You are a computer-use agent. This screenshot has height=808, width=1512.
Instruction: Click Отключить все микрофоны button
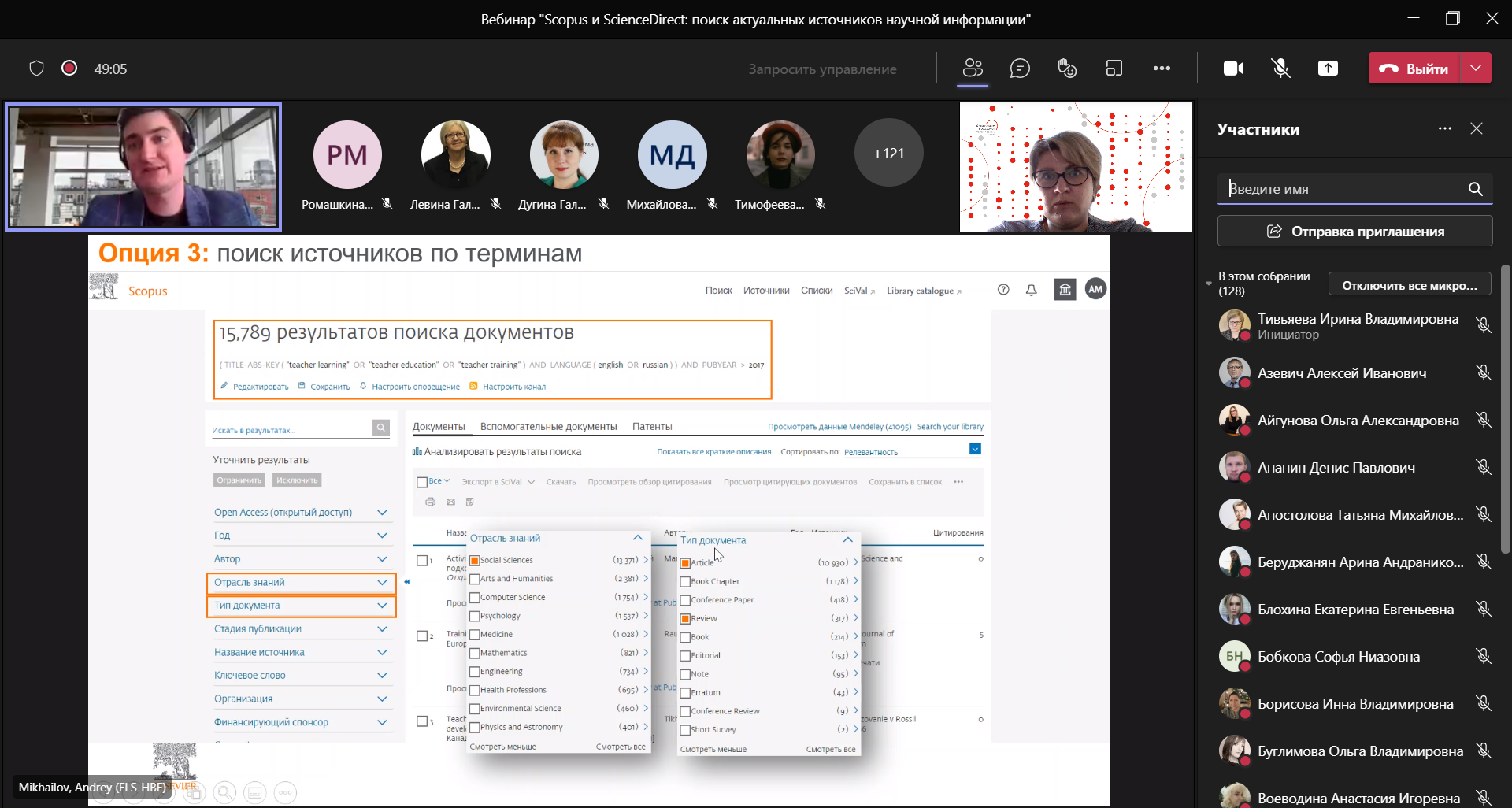tap(1409, 285)
